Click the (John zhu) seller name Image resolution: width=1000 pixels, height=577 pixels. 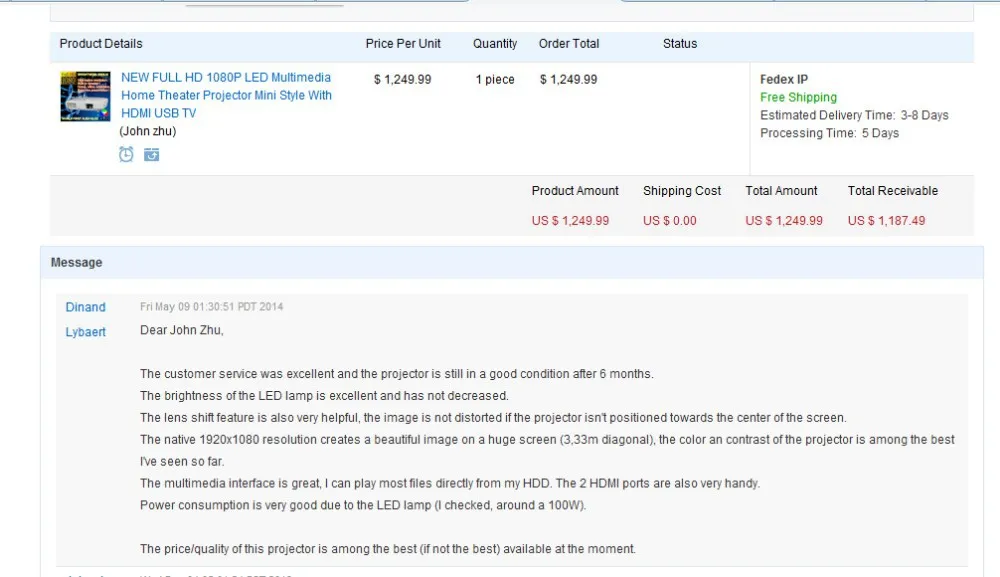148,131
